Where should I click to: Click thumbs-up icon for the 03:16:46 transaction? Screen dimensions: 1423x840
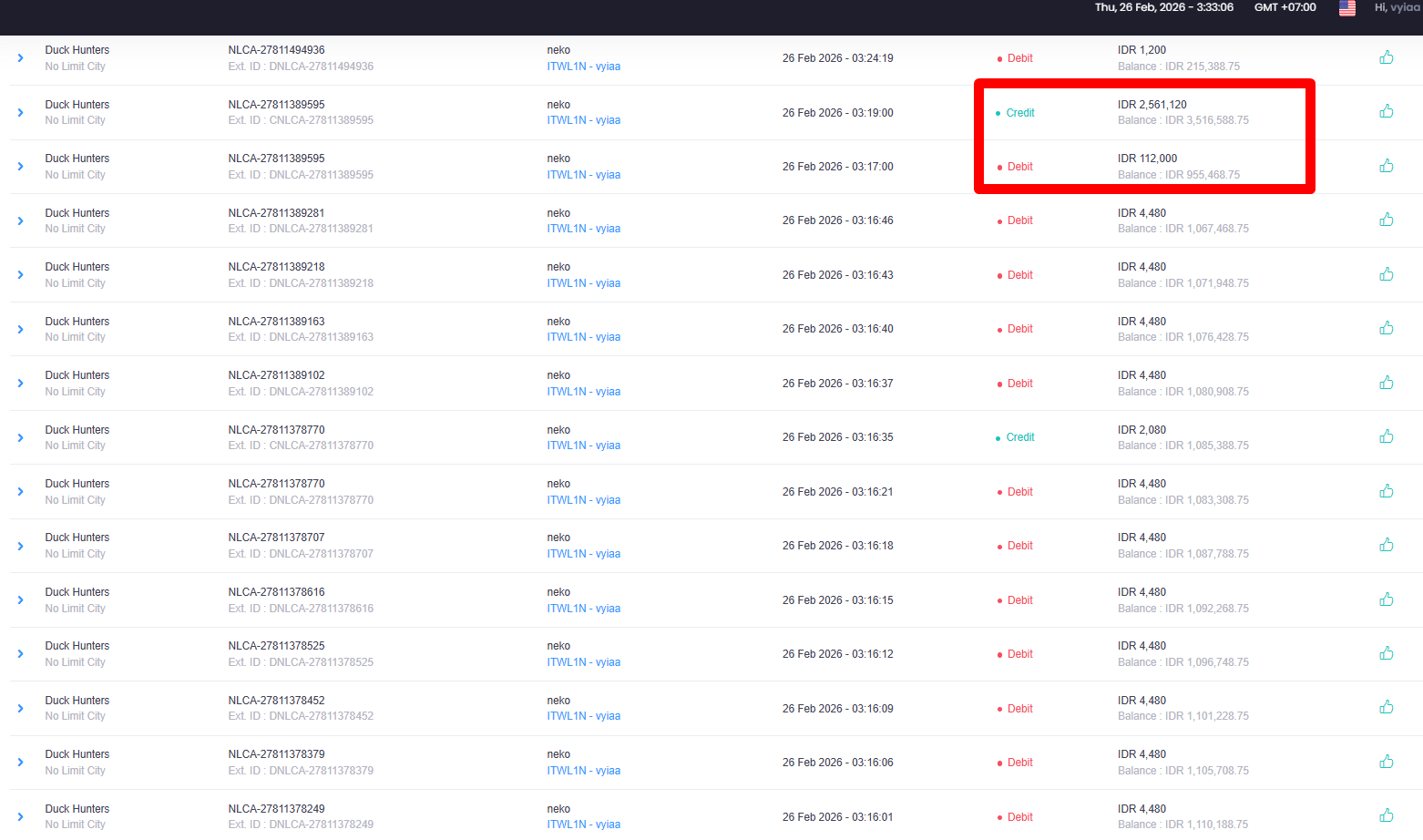pos(1387,220)
